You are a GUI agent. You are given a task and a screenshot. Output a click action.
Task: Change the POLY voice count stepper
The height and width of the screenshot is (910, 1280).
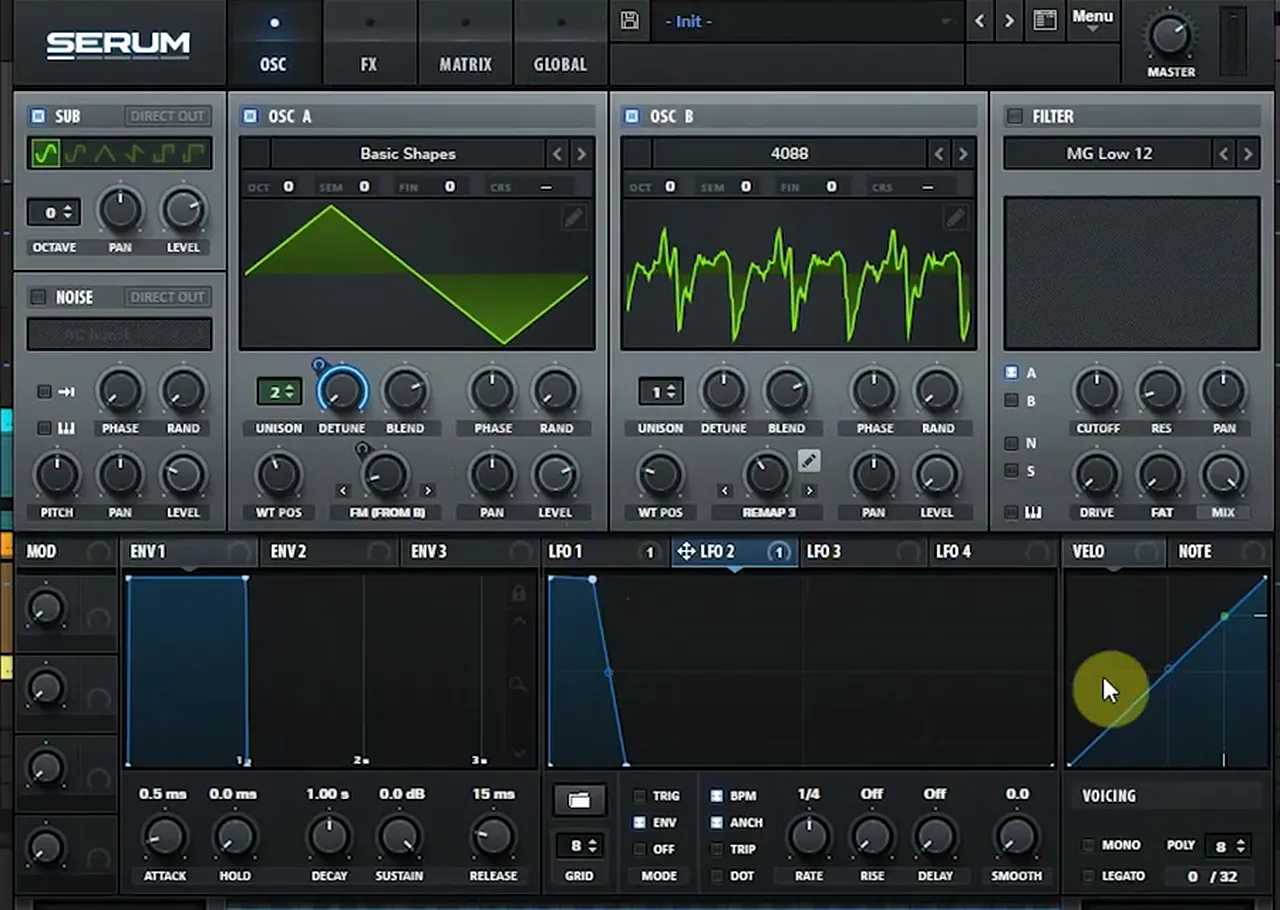tap(1228, 846)
